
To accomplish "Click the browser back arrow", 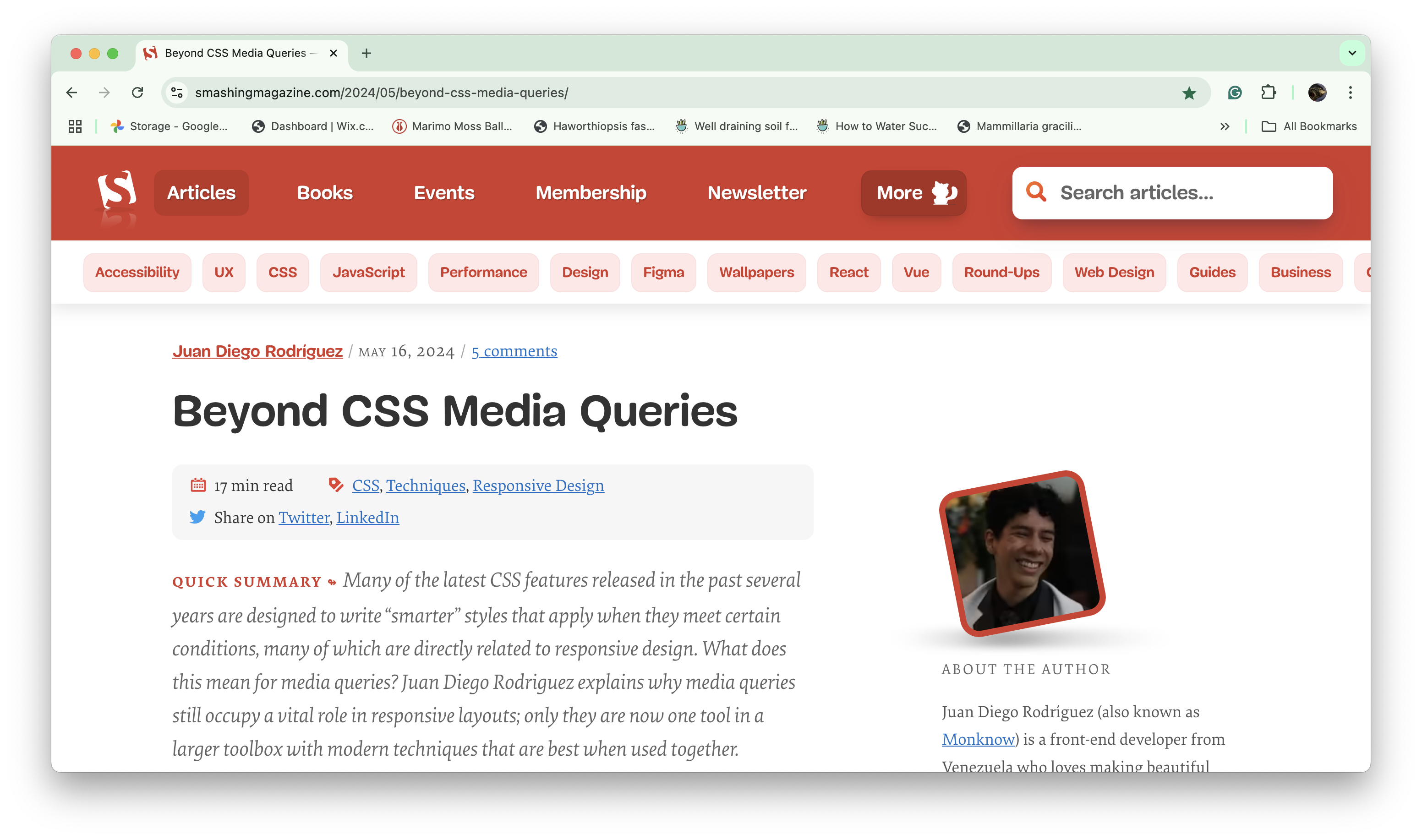I will coord(71,92).
